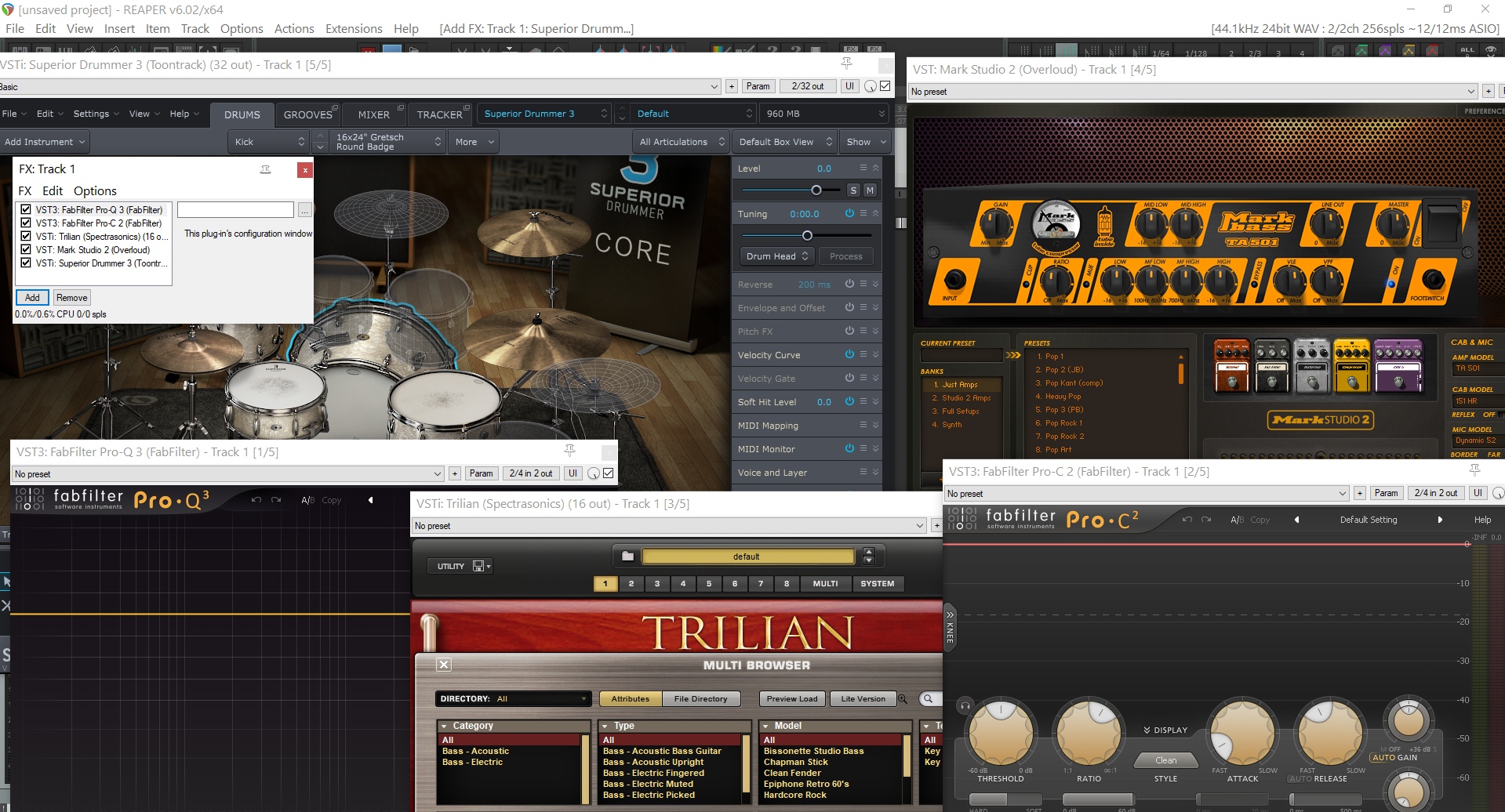Click the undo arrow in Pro-C 2
This screenshot has height=812, width=1505.
tap(1187, 520)
